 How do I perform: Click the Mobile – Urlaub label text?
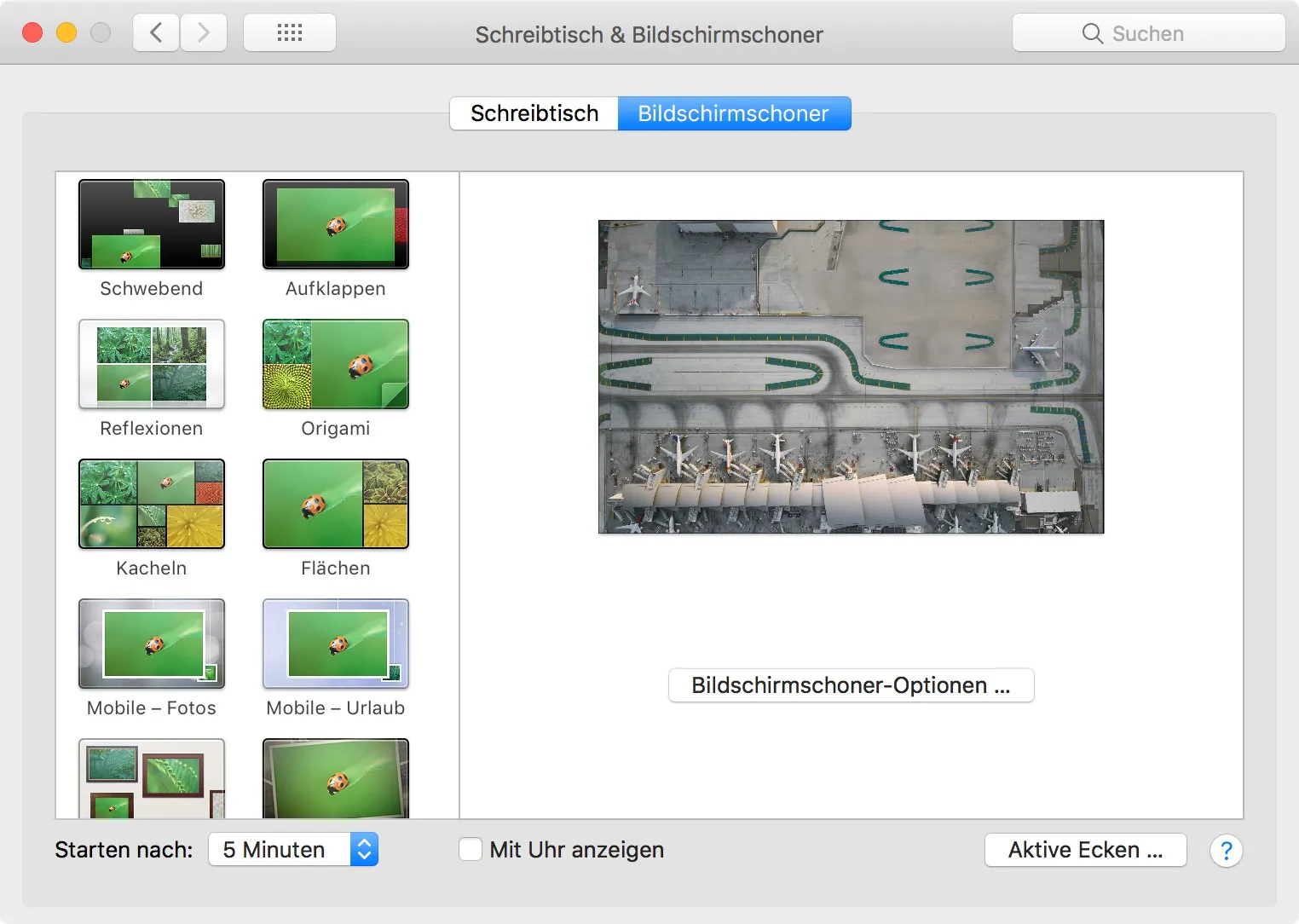pyautogui.click(x=336, y=708)
